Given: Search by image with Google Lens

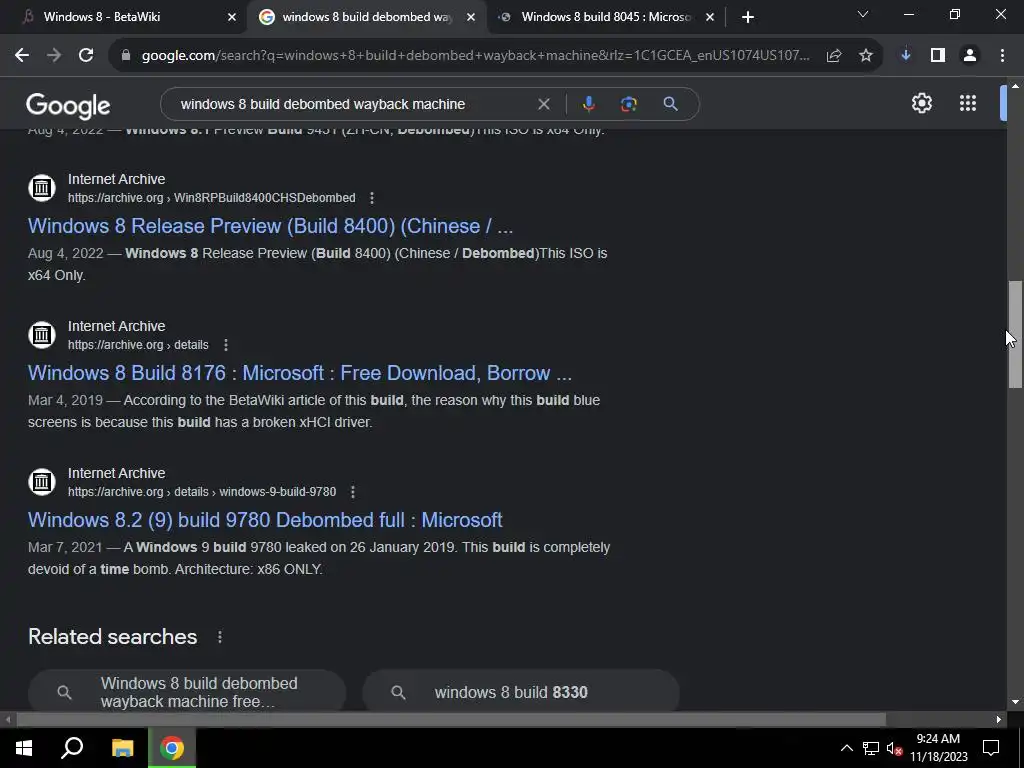Looking at the screenshot, I should 629,104.
